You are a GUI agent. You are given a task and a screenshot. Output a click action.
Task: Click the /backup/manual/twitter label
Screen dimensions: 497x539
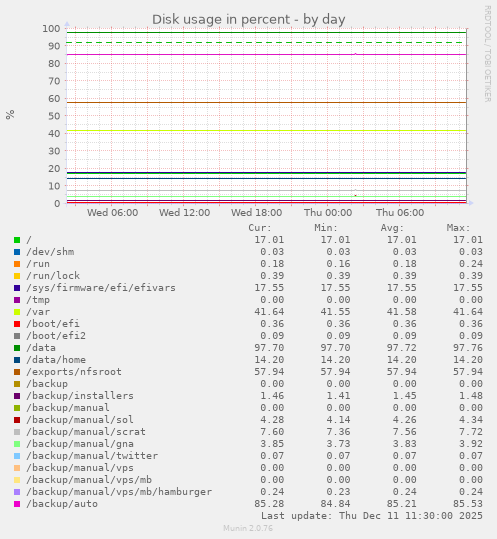[x=92, y=455]
